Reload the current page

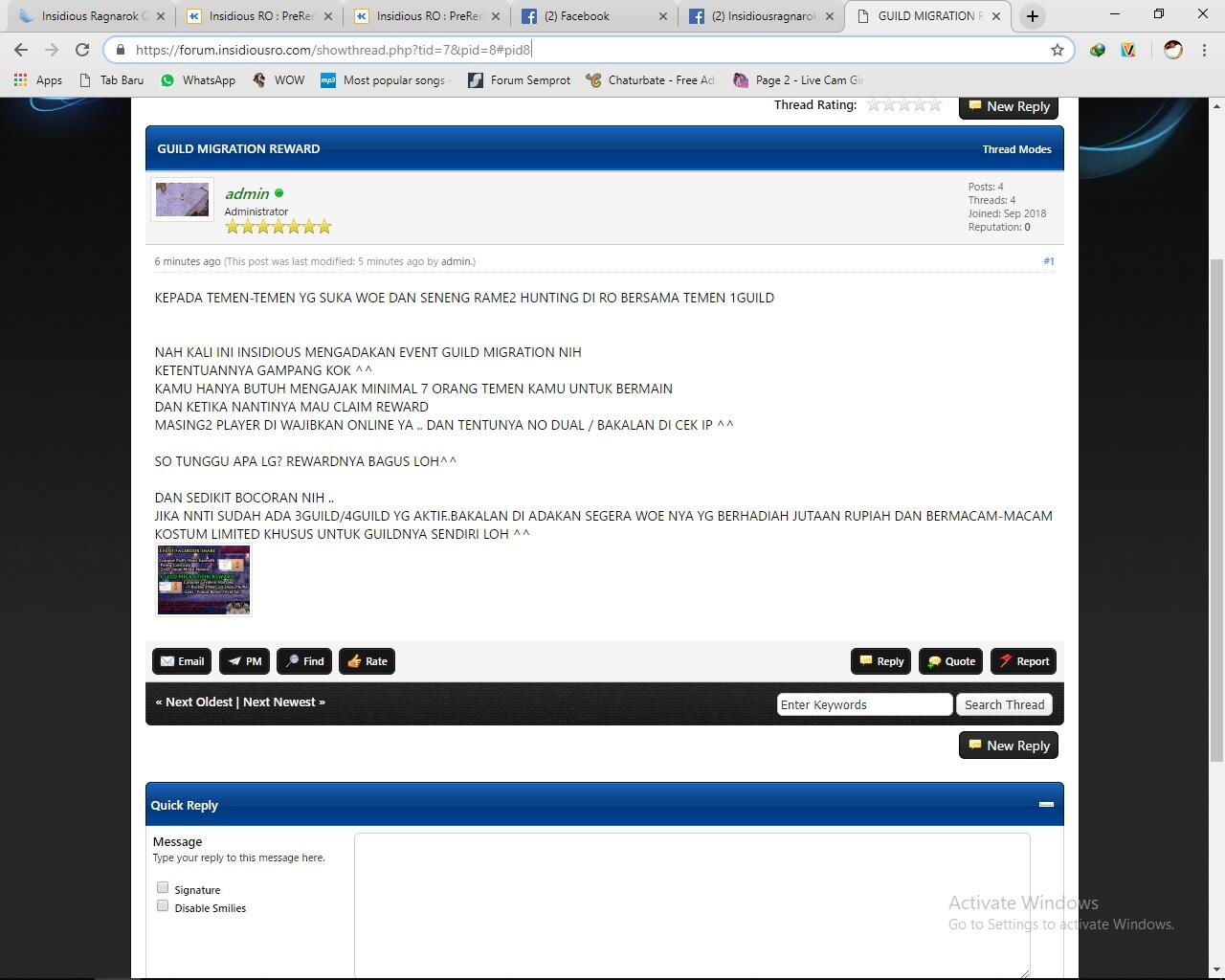coord(82,50)
